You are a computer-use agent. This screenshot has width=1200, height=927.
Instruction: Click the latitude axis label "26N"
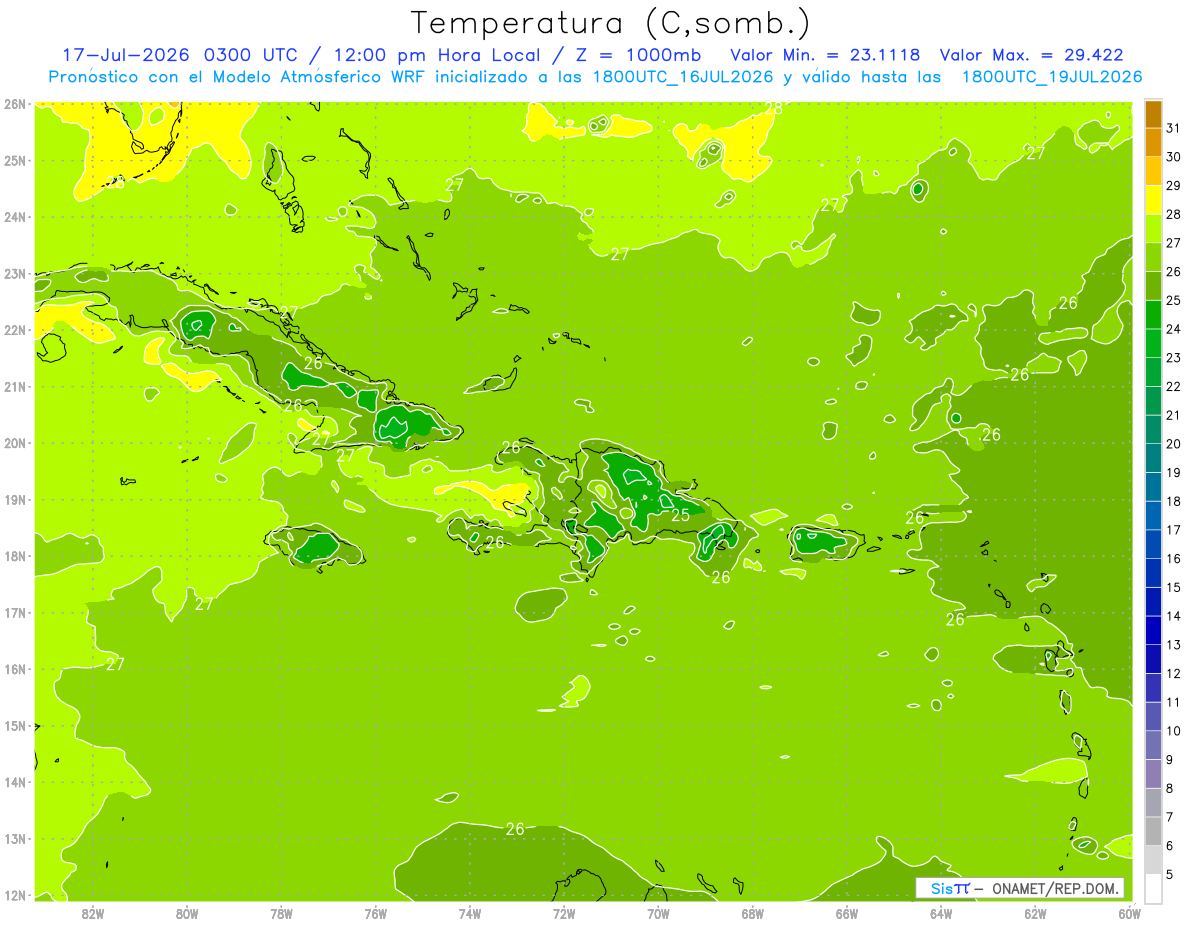(15, 104)
